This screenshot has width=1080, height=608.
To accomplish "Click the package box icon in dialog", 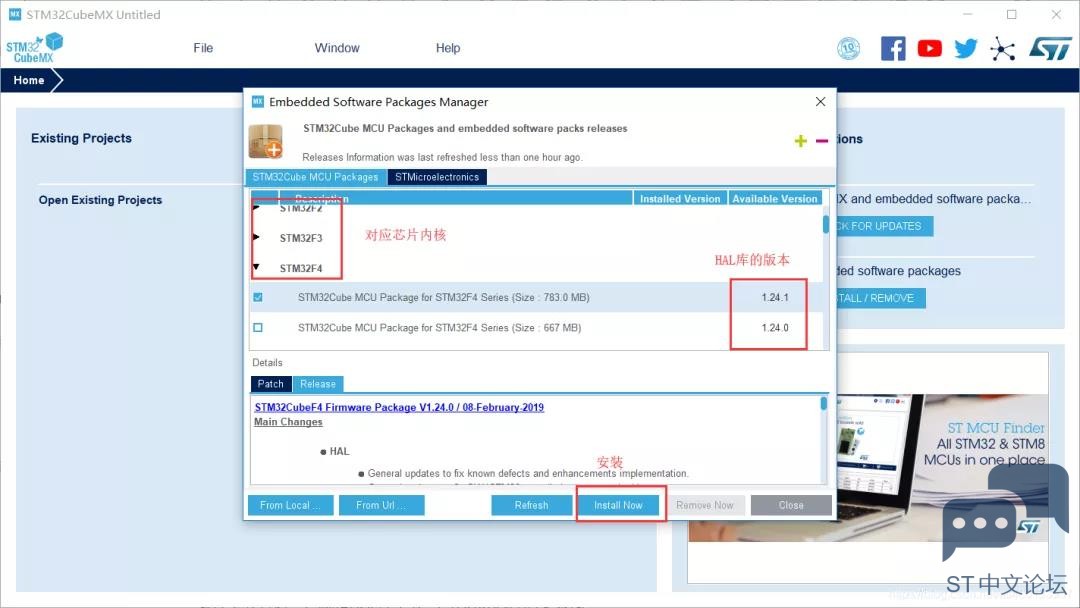I will pos(266,141).
